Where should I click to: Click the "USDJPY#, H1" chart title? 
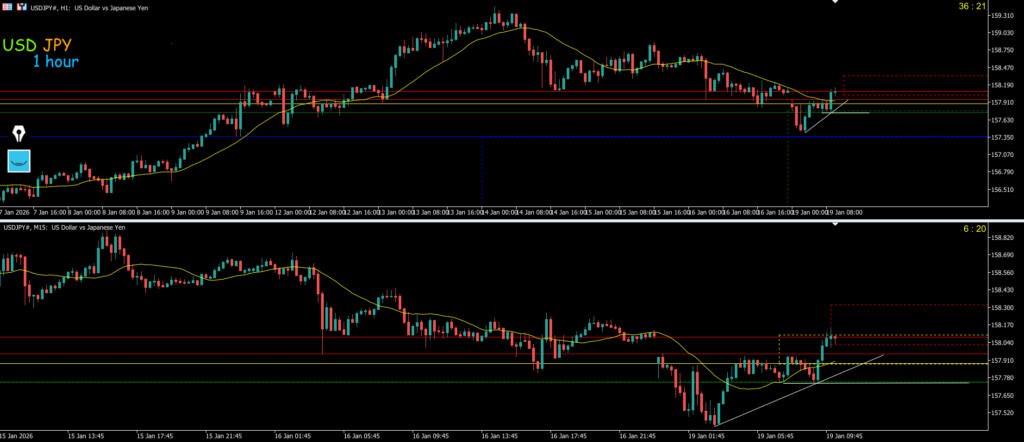56,6
